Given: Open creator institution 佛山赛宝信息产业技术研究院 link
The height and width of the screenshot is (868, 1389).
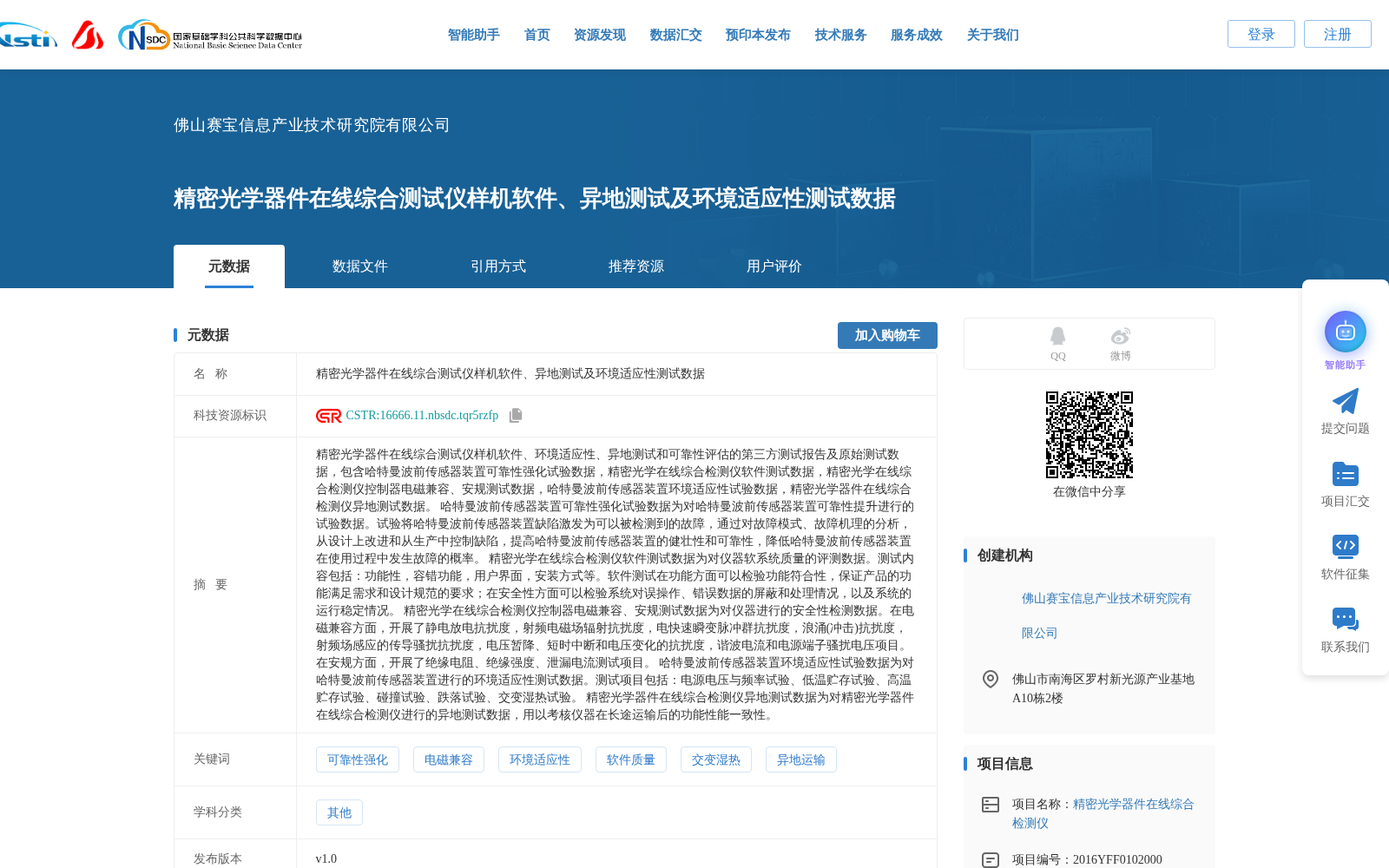Looking at the screenshot, I should point(1107,615).
